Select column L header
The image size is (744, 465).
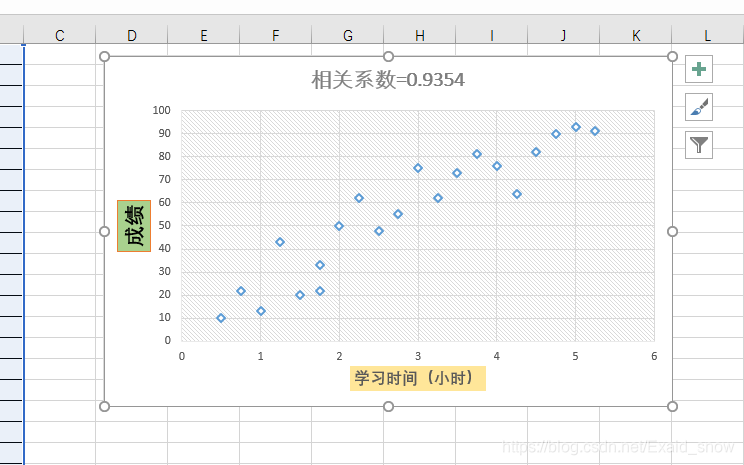click(708, 35)
